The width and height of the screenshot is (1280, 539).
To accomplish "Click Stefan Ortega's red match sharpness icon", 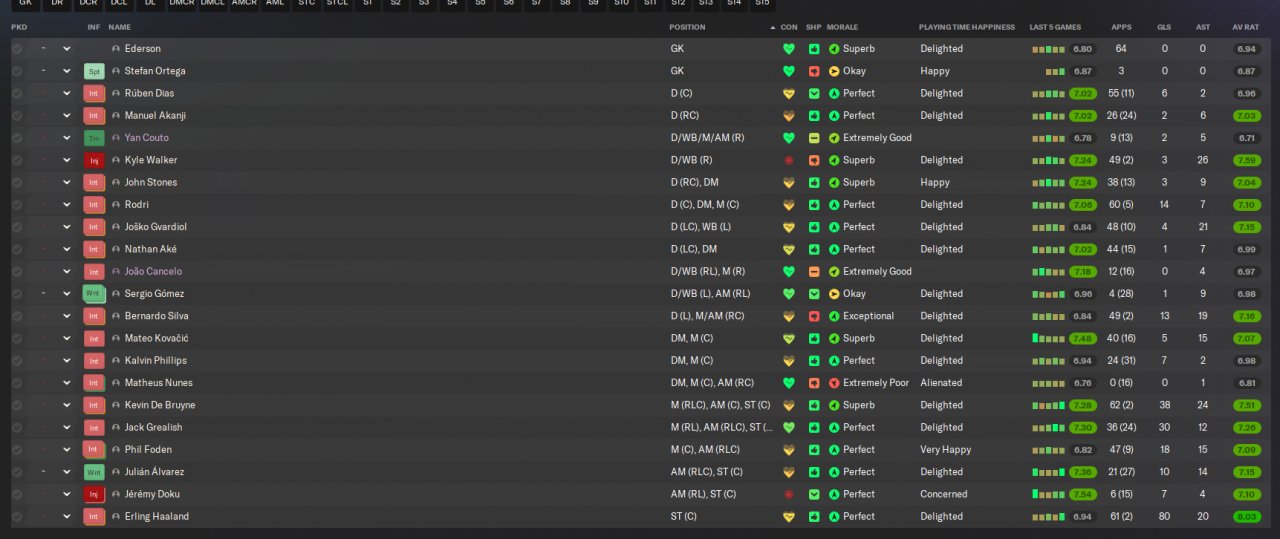I will pyautogui.click(x=814, y=71).
